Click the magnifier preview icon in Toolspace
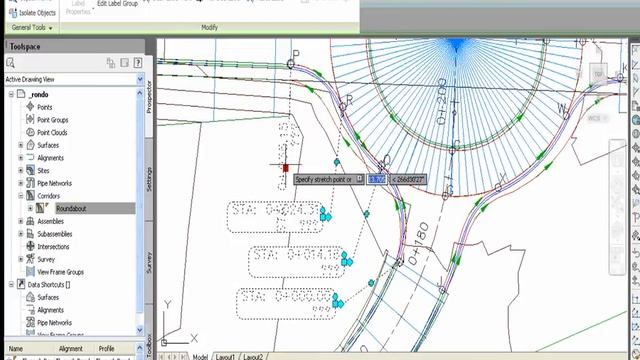This screenshot has height=360, width=640. [x=11, y=63]
